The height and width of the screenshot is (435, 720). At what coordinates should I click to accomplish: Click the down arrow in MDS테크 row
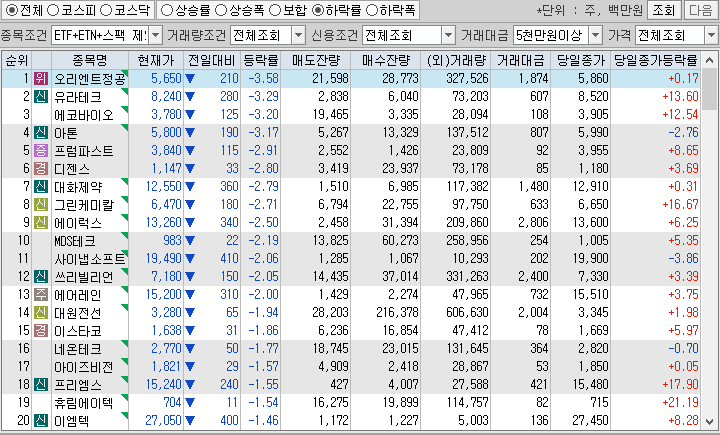190,241
